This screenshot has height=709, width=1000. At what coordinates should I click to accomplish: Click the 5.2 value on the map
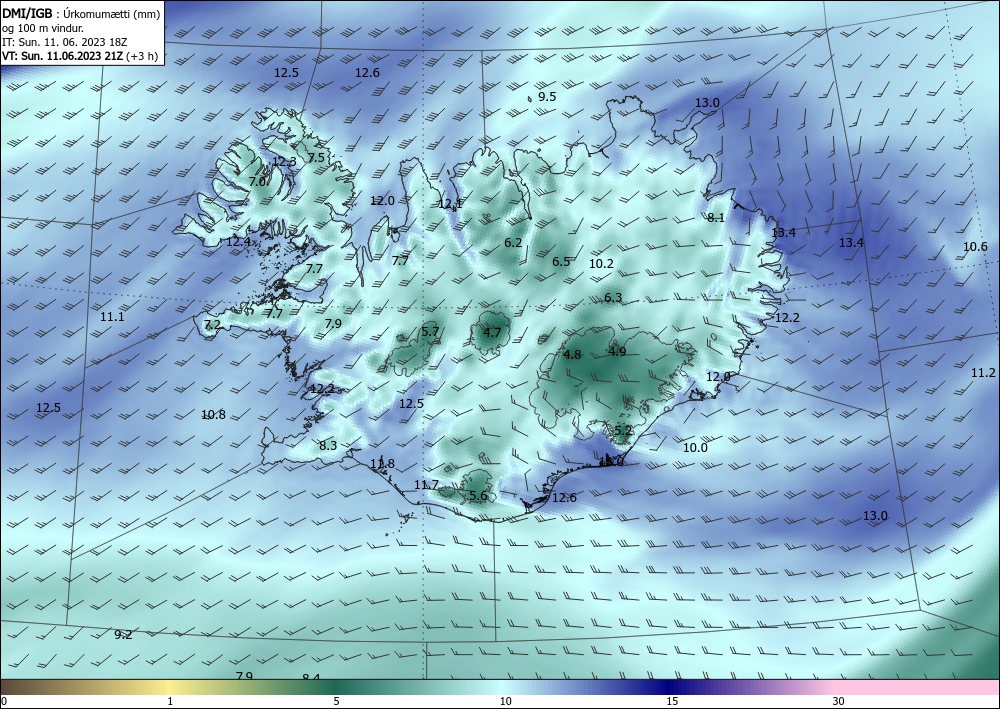coord(623,430)
